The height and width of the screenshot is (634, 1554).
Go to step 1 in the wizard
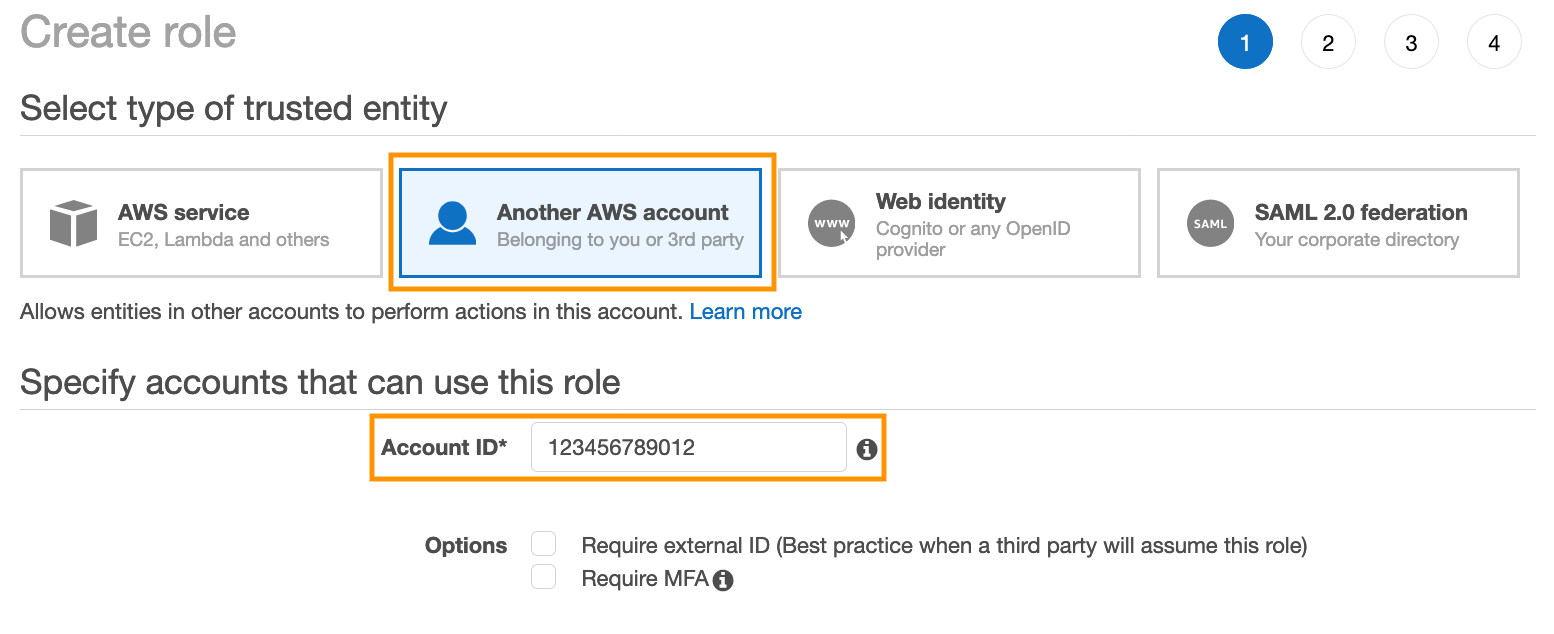coord(1245,43)
